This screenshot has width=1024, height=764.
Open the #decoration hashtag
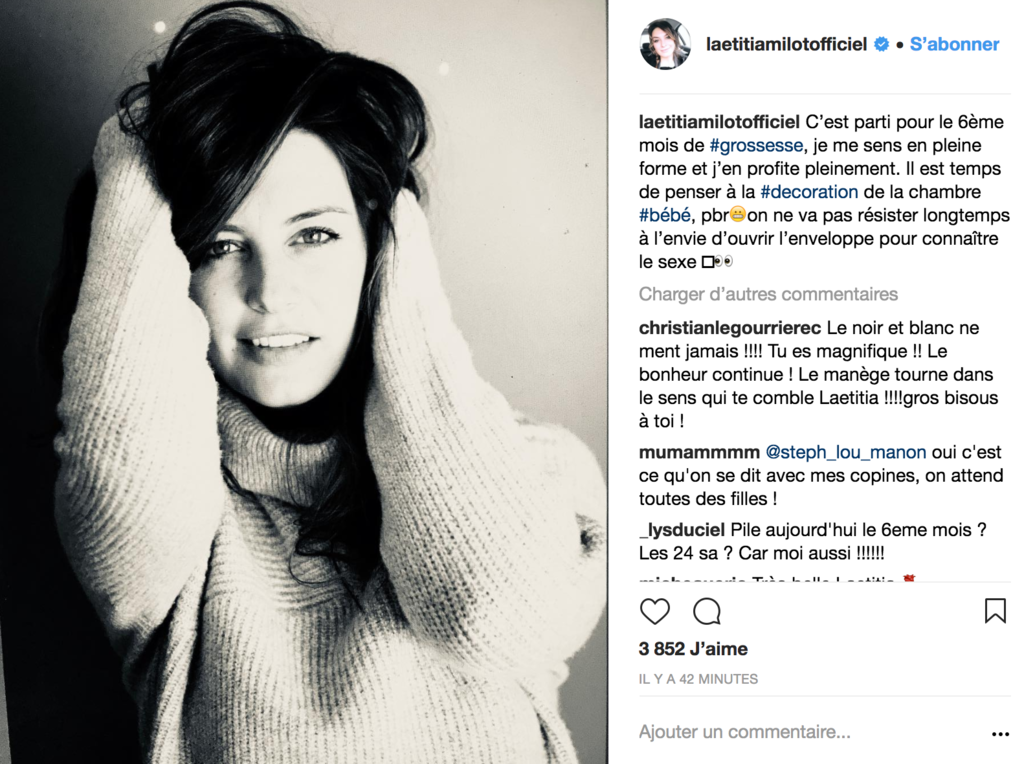pos(809,192)
